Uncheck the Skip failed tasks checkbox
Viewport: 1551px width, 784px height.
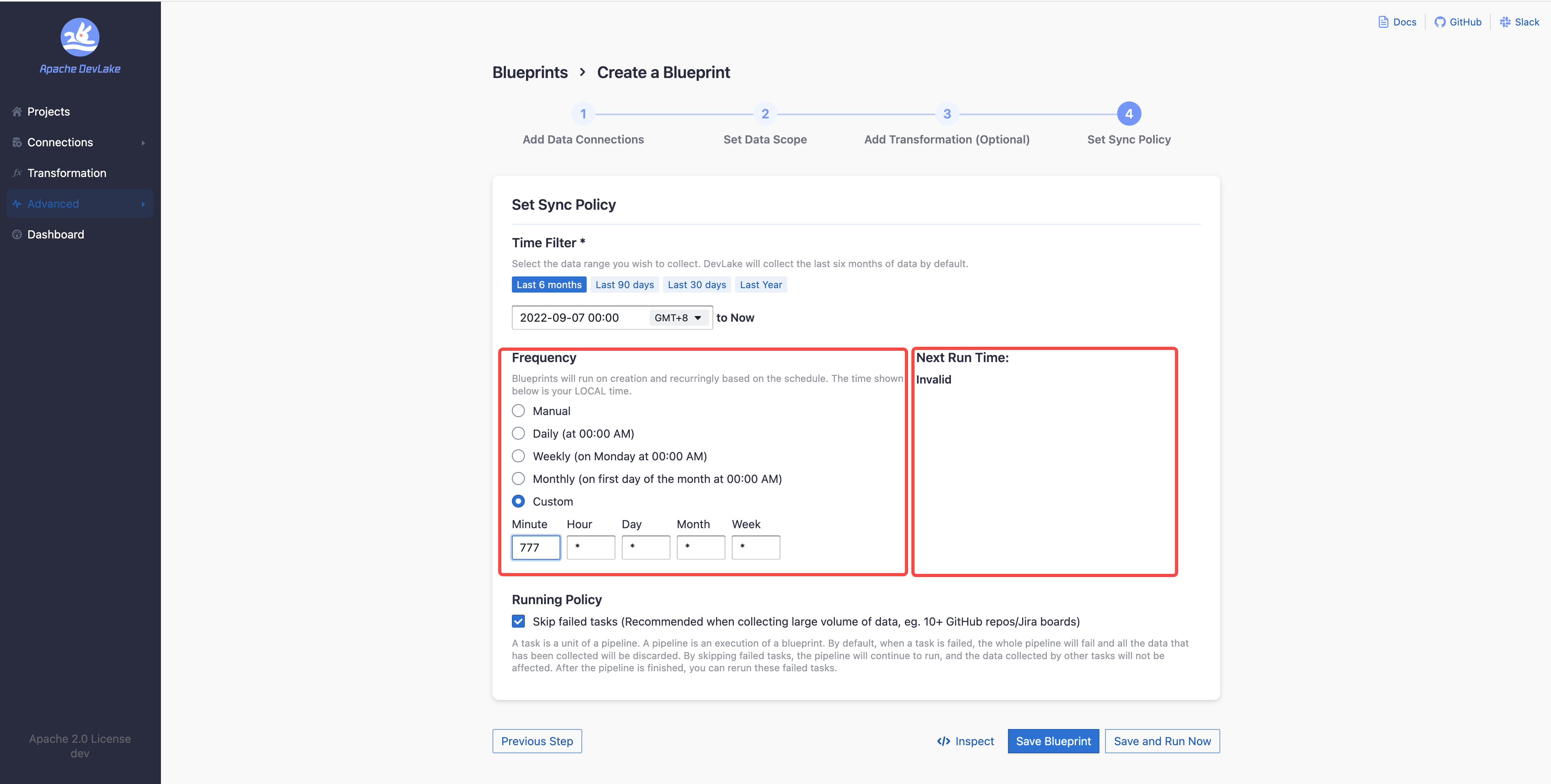click(x=518, y=622)
